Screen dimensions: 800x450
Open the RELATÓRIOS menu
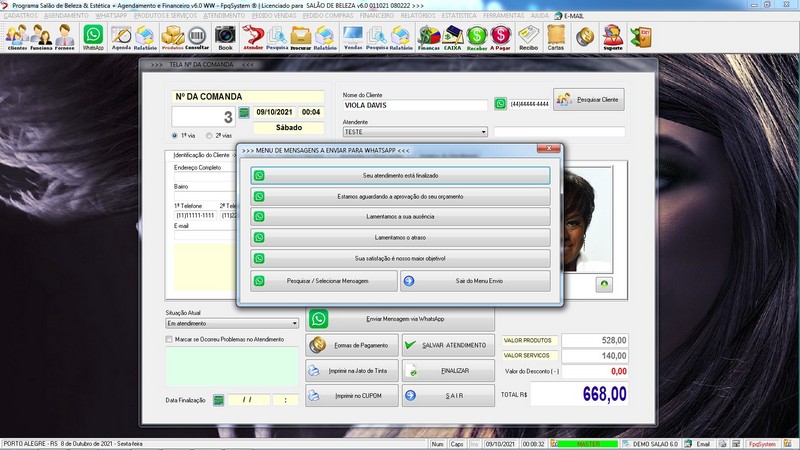tap(418, 16)
